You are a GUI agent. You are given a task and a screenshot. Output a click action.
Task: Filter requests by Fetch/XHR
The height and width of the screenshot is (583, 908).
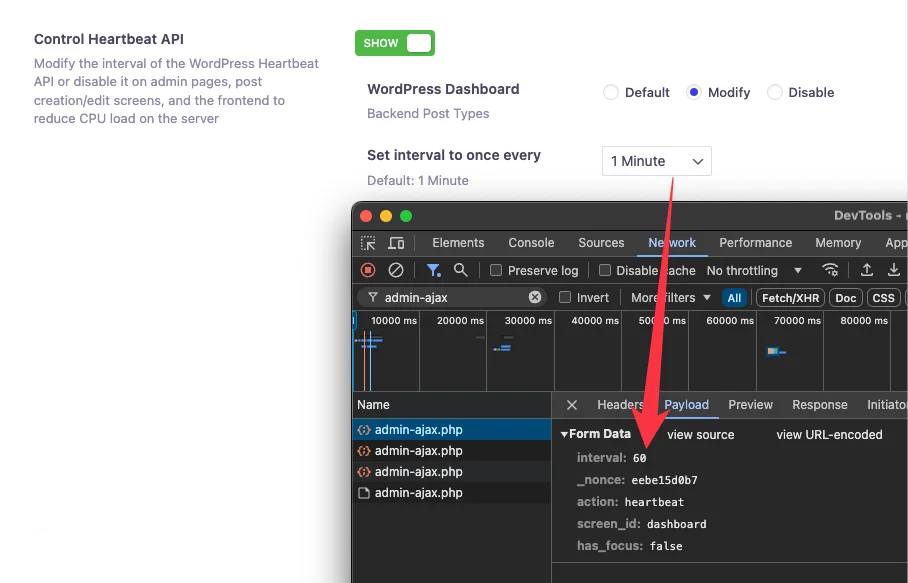(x=790, y=298)
